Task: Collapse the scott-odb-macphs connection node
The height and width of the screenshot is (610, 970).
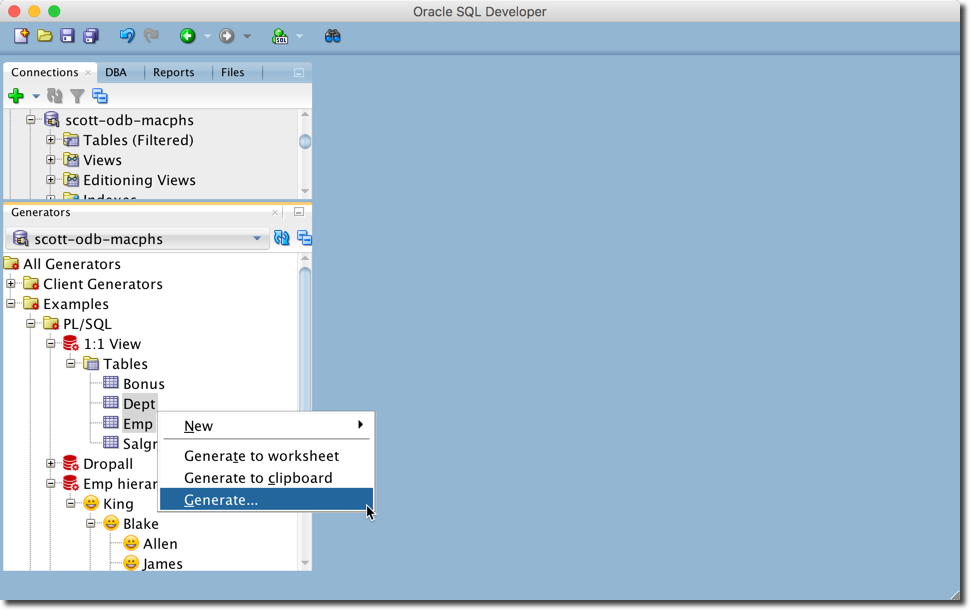Action: 30,119
